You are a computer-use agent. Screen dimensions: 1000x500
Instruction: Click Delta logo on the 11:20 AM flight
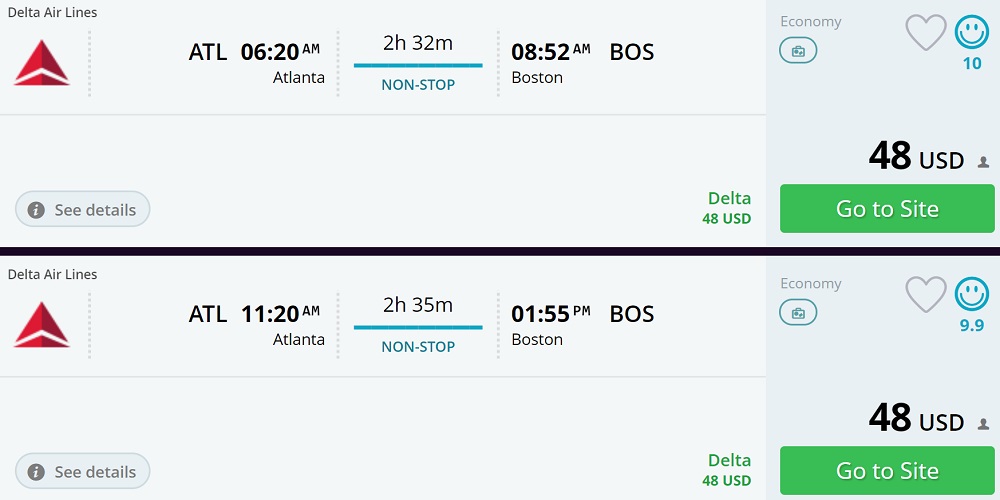42,325
